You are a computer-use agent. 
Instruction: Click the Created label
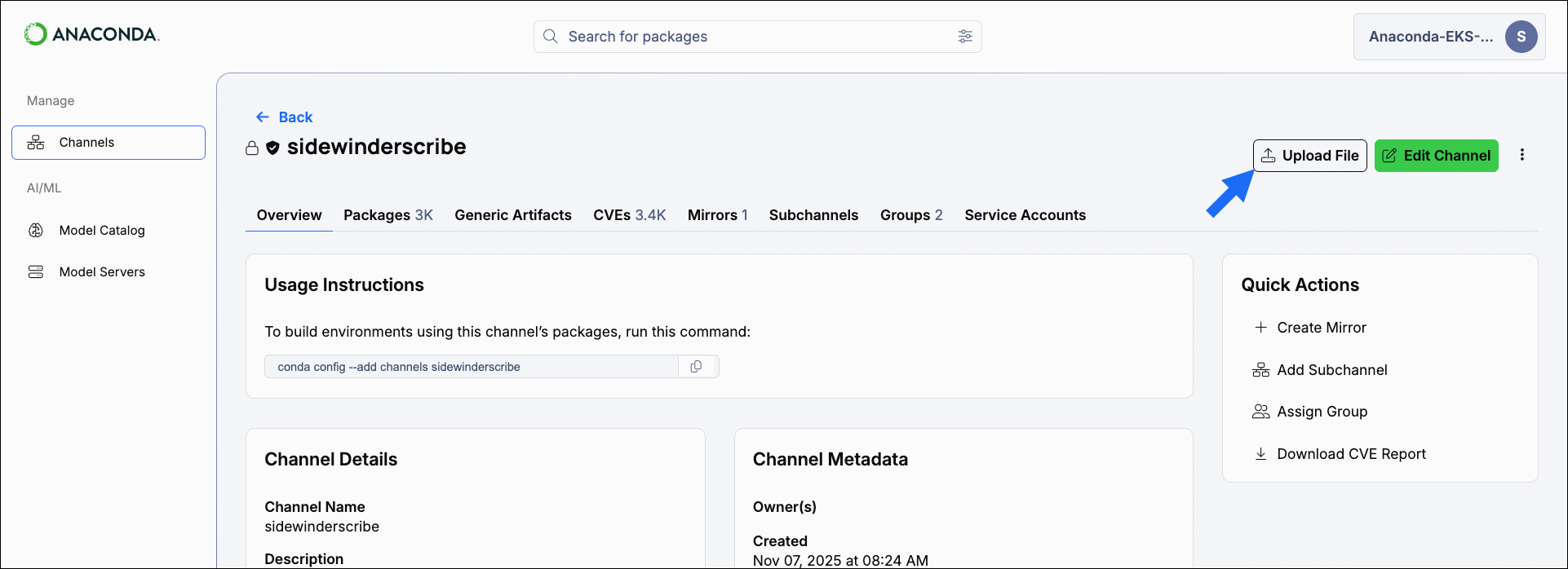(x=780, y=541)
